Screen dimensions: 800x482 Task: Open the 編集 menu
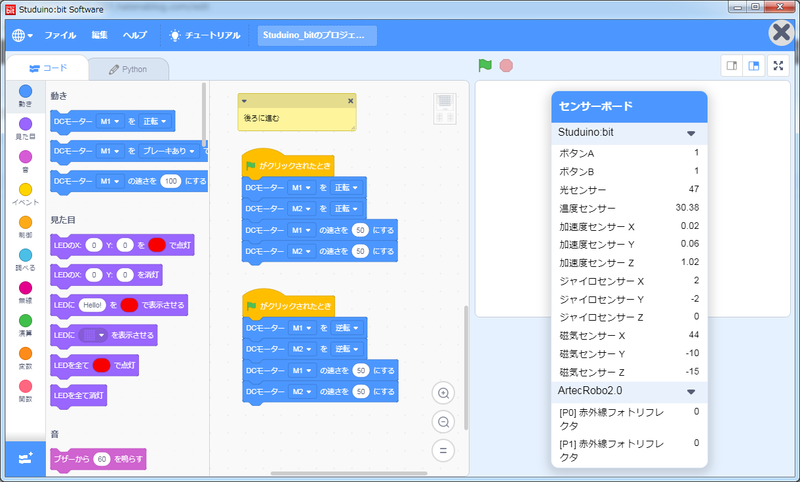point(99,35)
